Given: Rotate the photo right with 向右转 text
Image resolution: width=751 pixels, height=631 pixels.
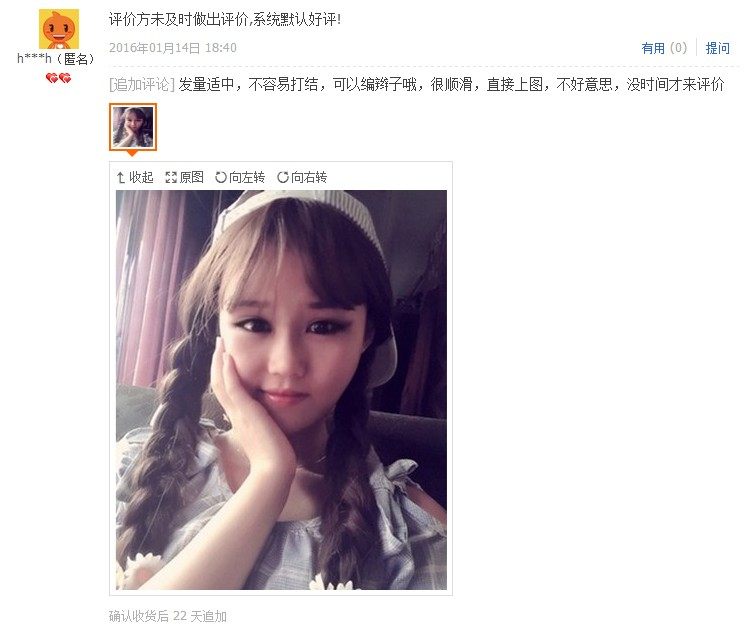Looking at the screenshot, I should [x=309, y=178].
